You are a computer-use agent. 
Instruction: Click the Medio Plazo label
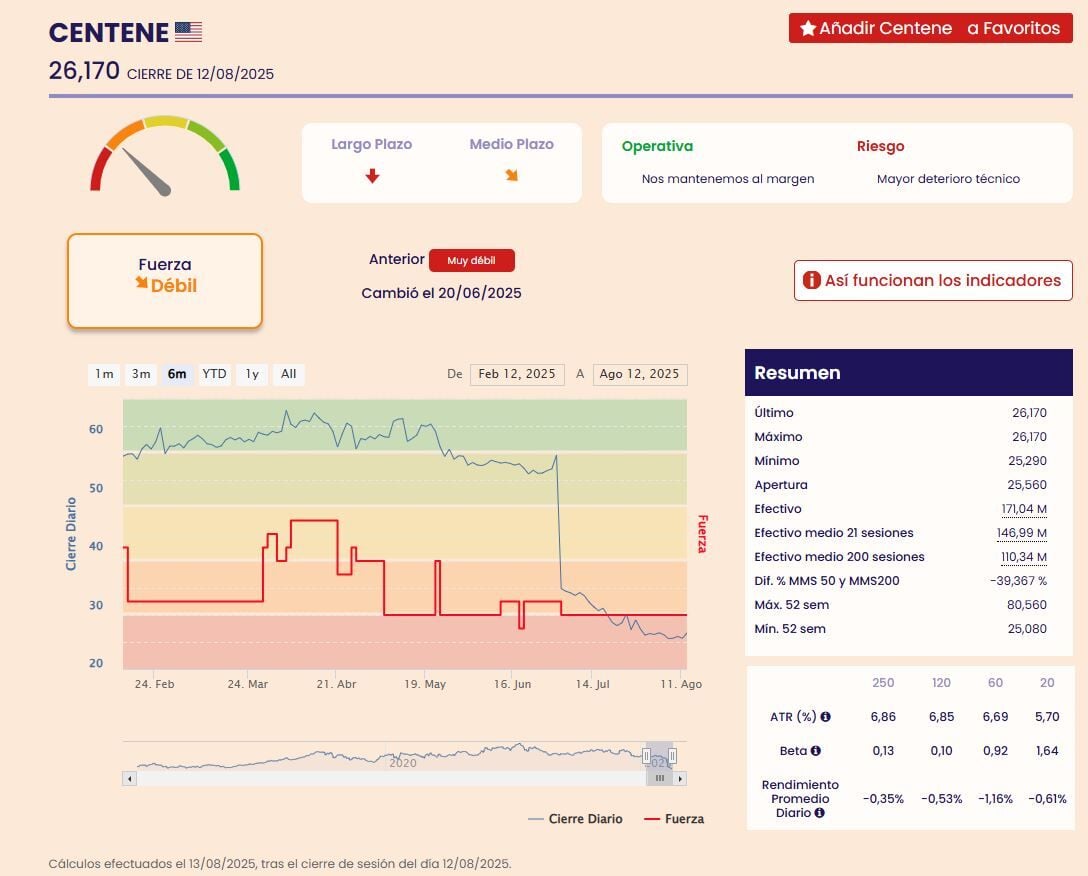tap(511, 144)
